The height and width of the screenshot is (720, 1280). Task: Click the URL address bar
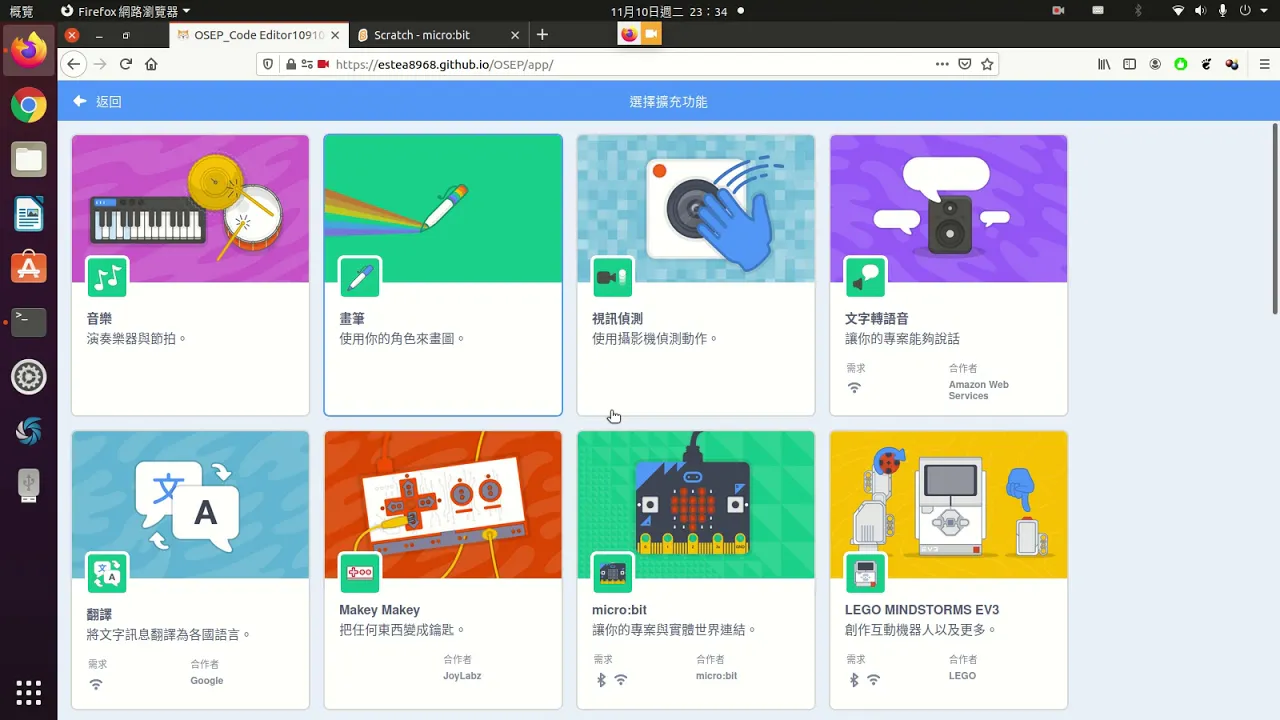tap(630, 64)
